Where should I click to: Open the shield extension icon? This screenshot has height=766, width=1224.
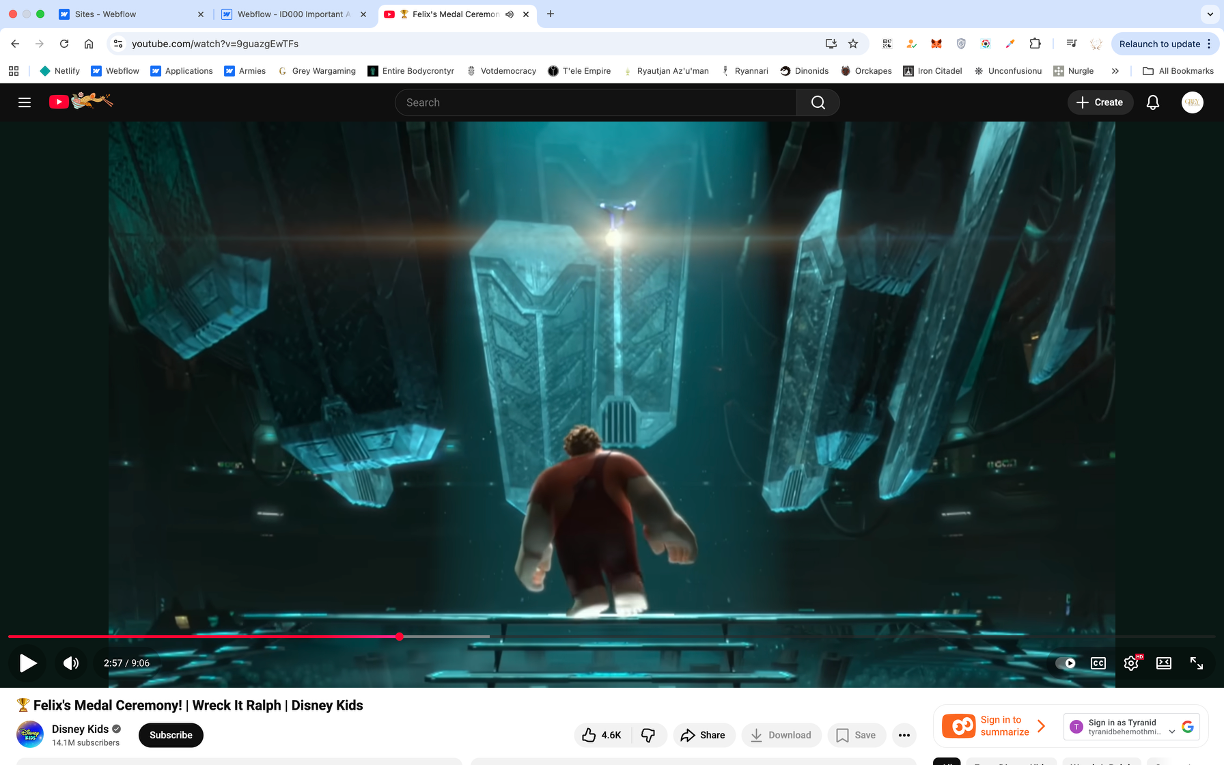coord(961,44)
